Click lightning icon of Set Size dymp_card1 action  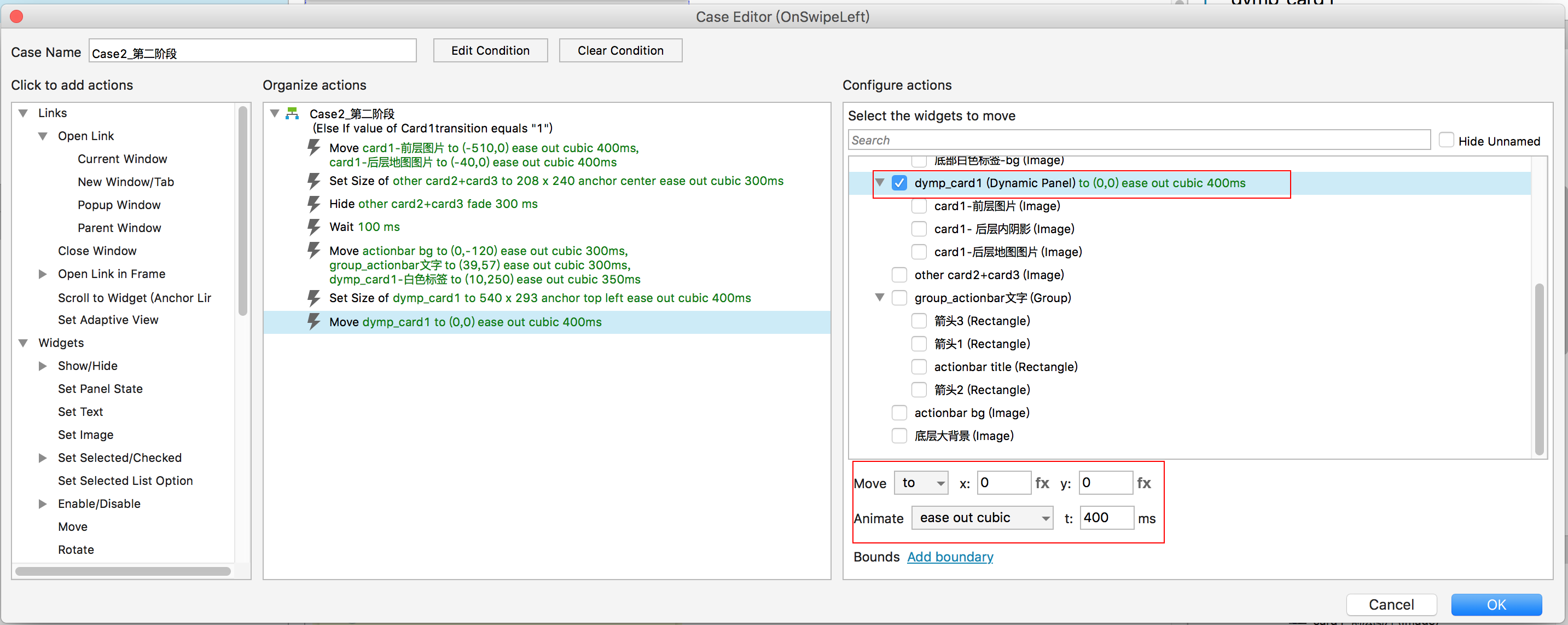click(313, 298)
